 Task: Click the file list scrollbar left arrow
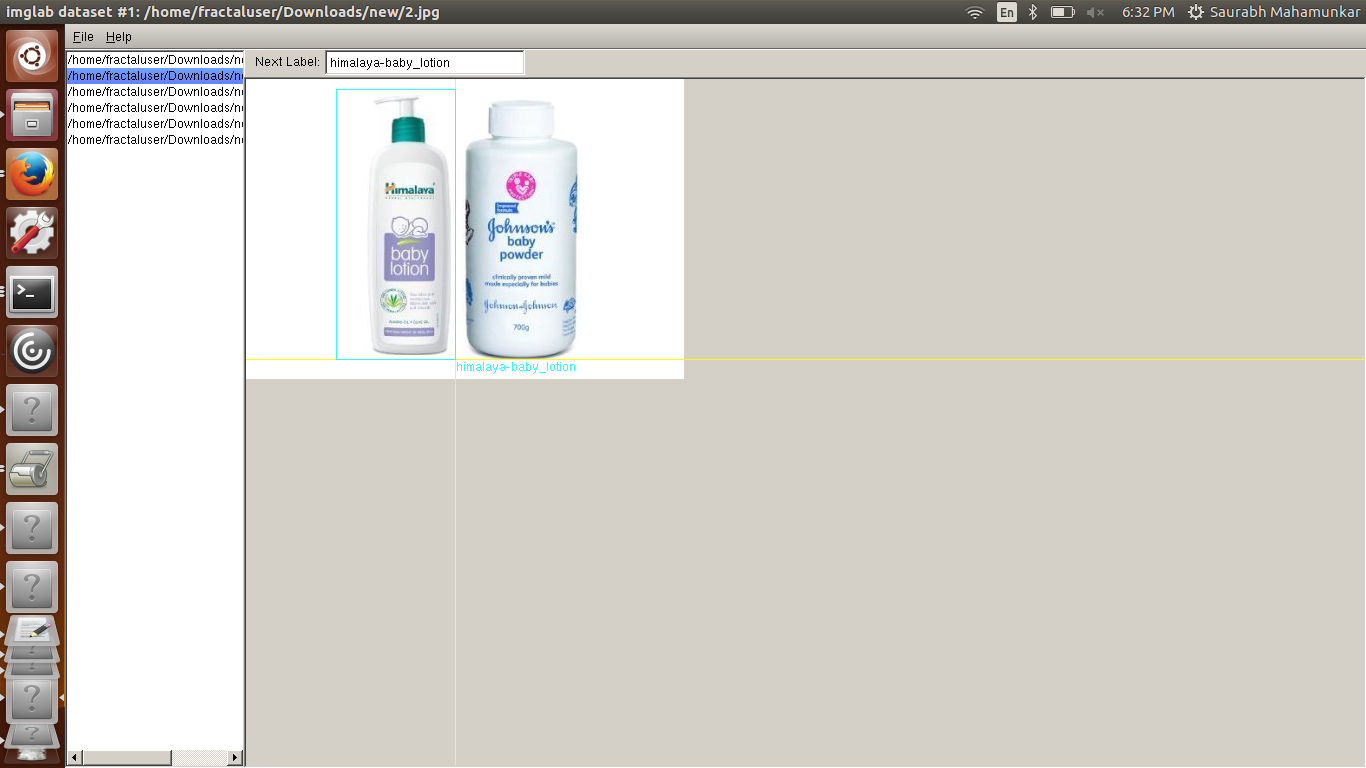click(75, 758)
